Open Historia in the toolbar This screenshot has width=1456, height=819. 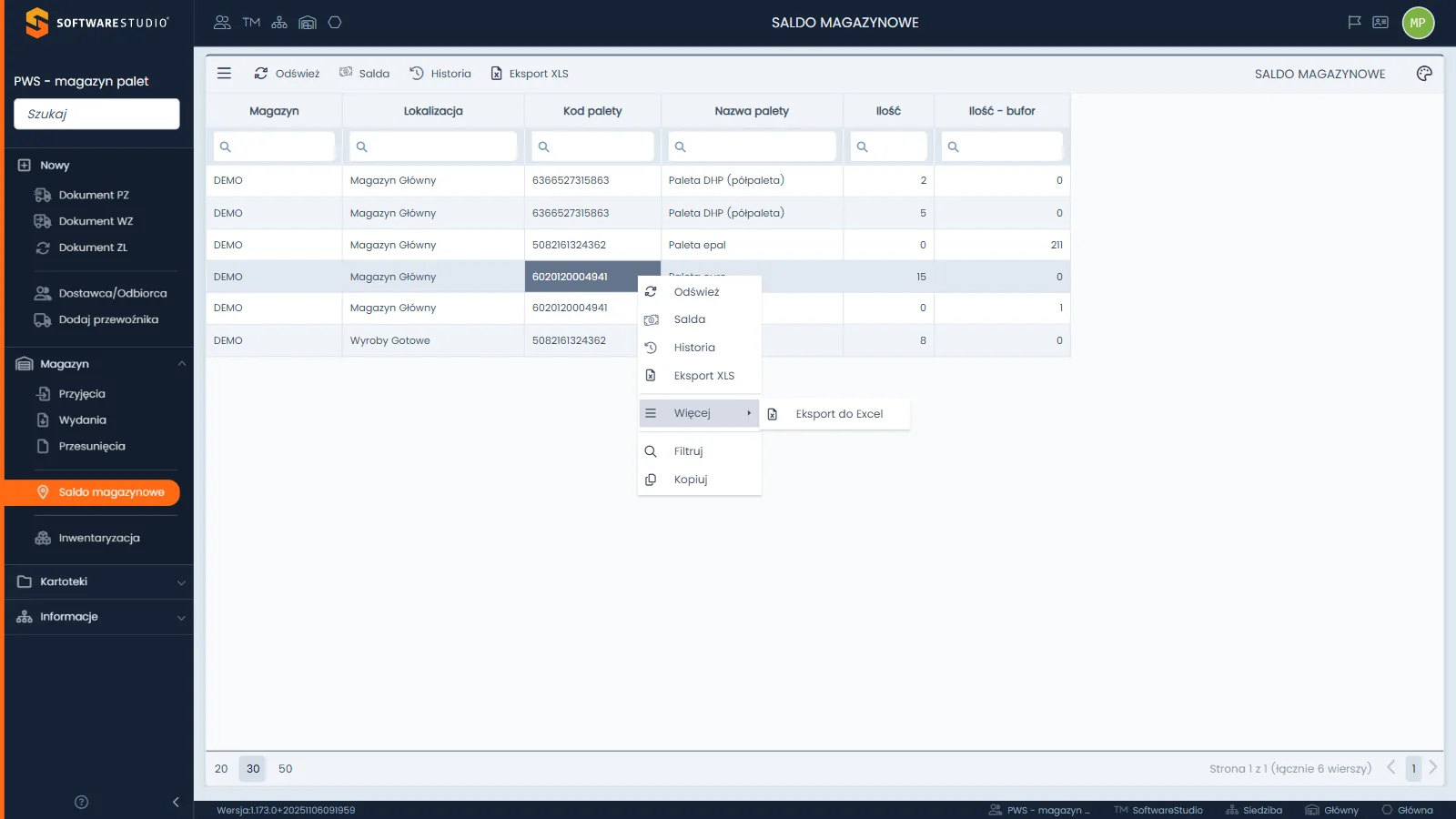coord(440,74)
